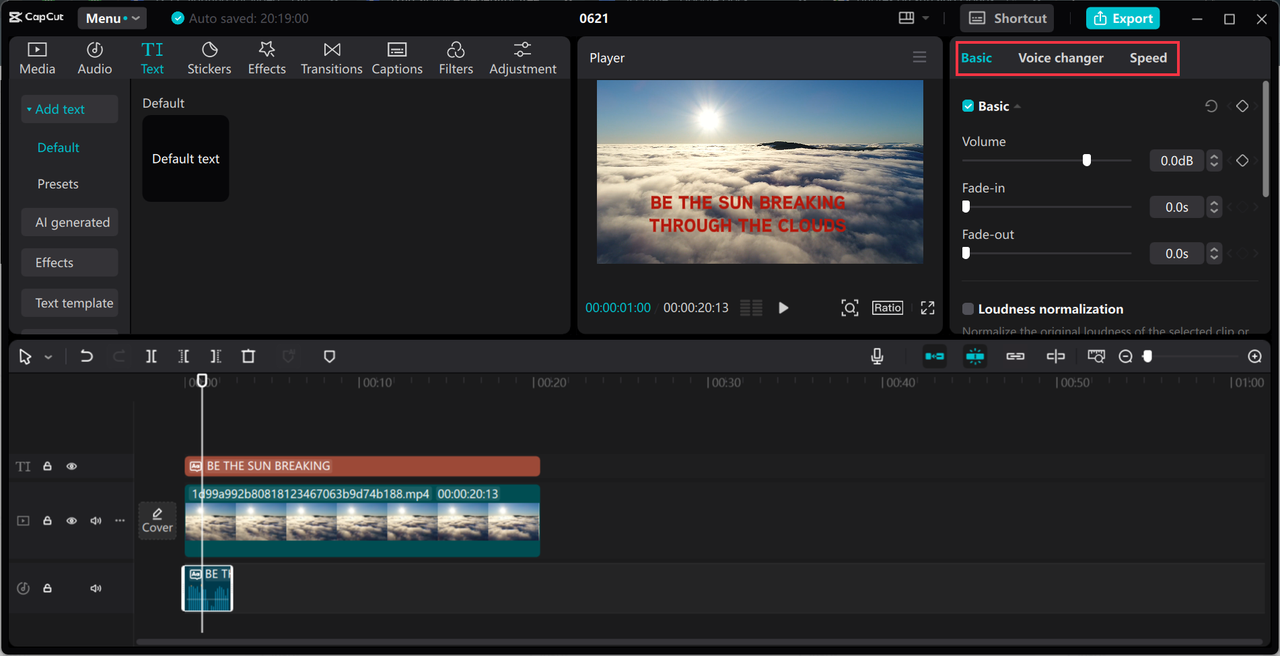
Task: Add keyframe for Volume
Action: point(1242,160)
